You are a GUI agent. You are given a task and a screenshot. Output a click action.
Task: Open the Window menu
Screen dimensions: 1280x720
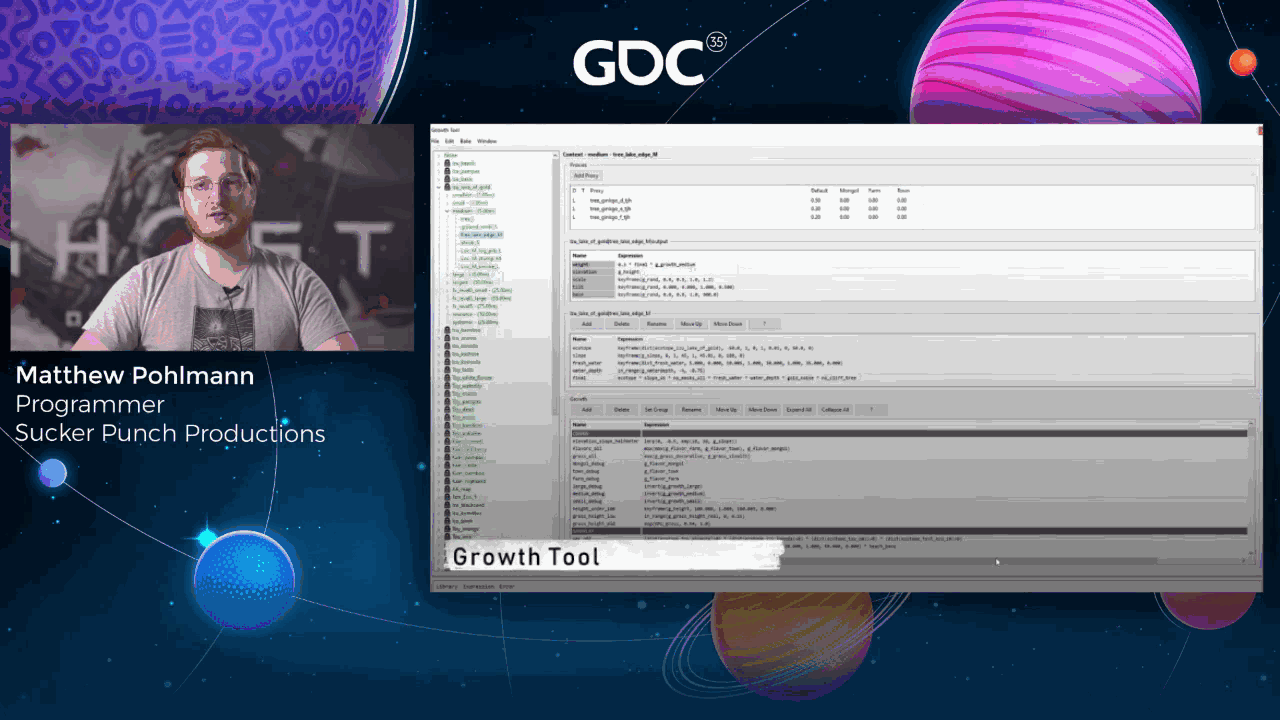[x=486, y=141]
